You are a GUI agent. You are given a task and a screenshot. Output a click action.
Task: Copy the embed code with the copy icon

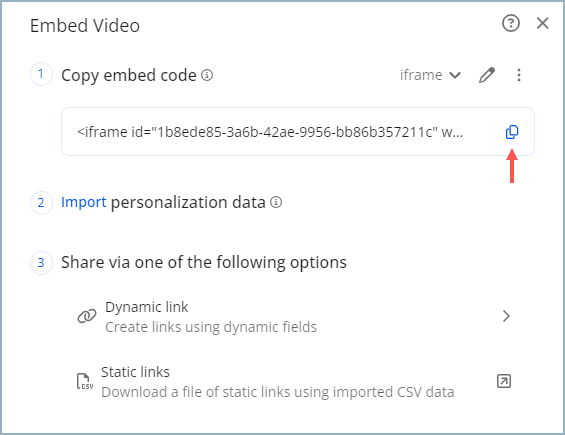[512, 132]
